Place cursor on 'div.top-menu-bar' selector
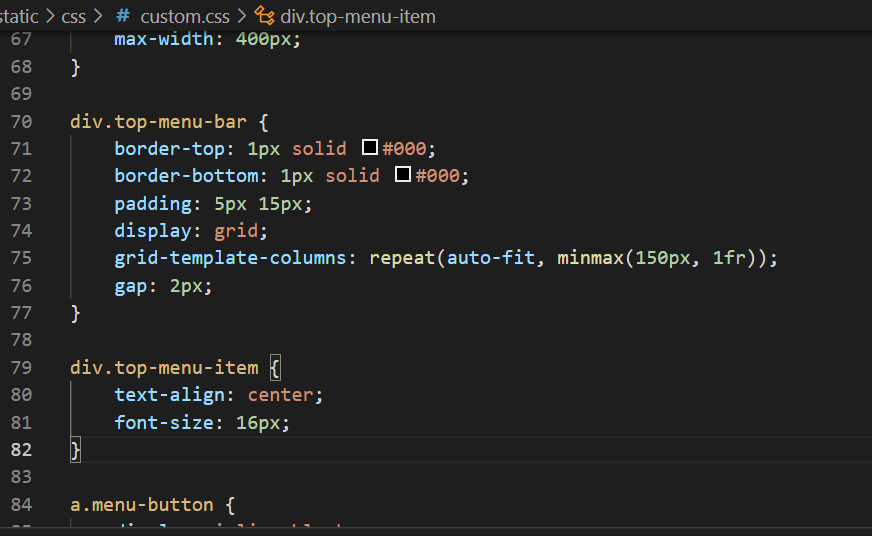 tap(158, 122)
